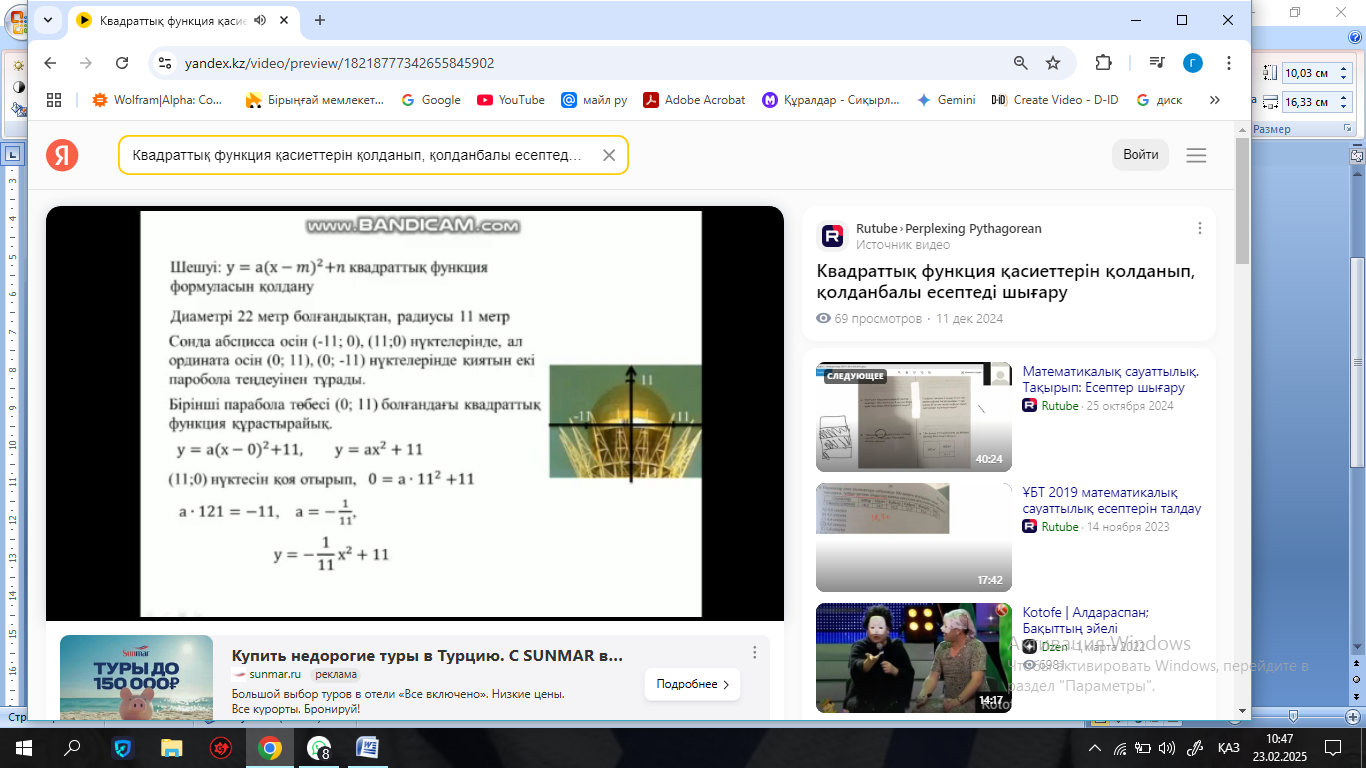The image size is (1366, 768).
Task: Open the media control icon in toolbar
Action: 1157,63
